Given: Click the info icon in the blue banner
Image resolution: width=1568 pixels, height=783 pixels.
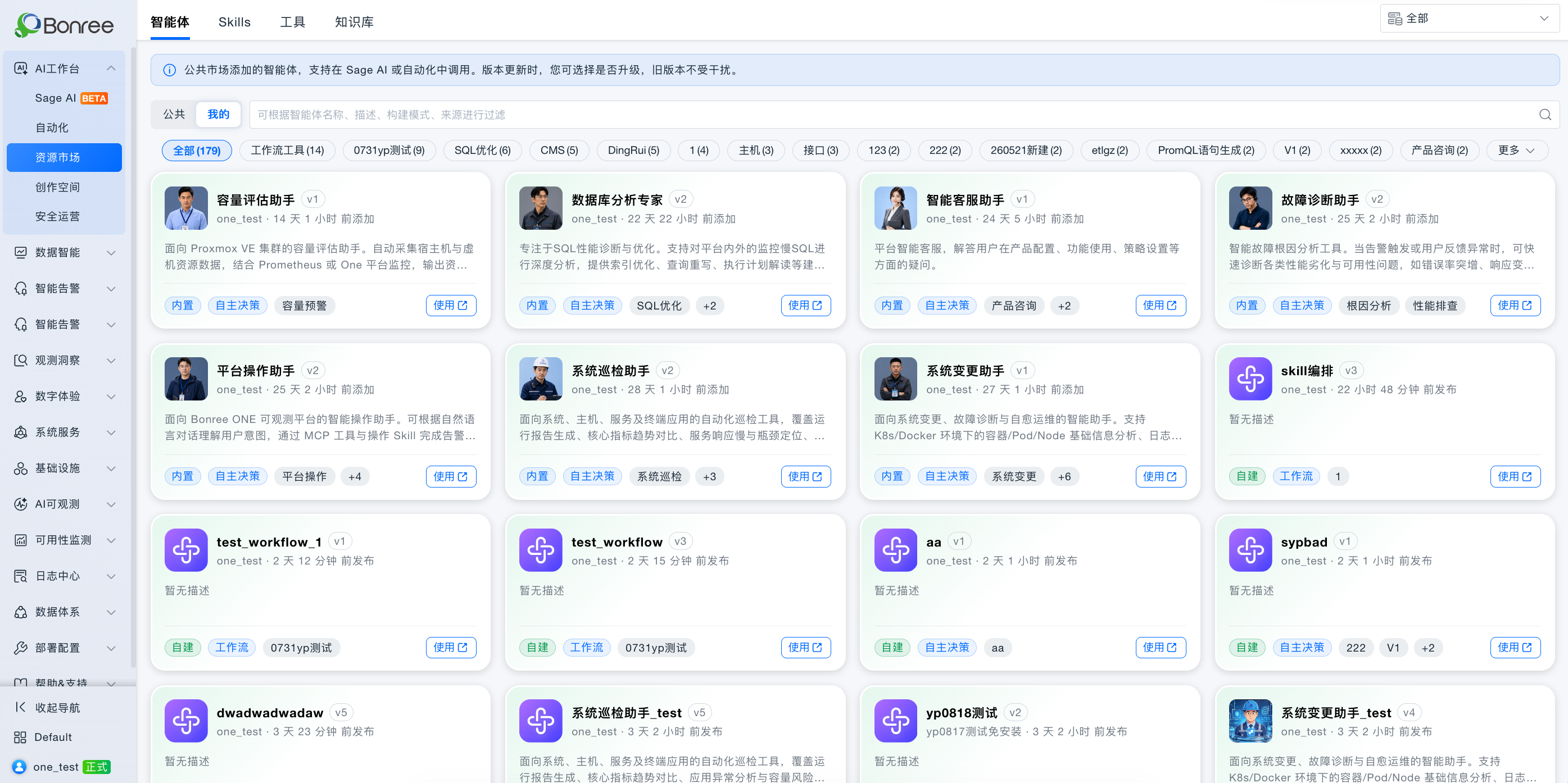Looking at the screenshot, I should click(170, 70).
